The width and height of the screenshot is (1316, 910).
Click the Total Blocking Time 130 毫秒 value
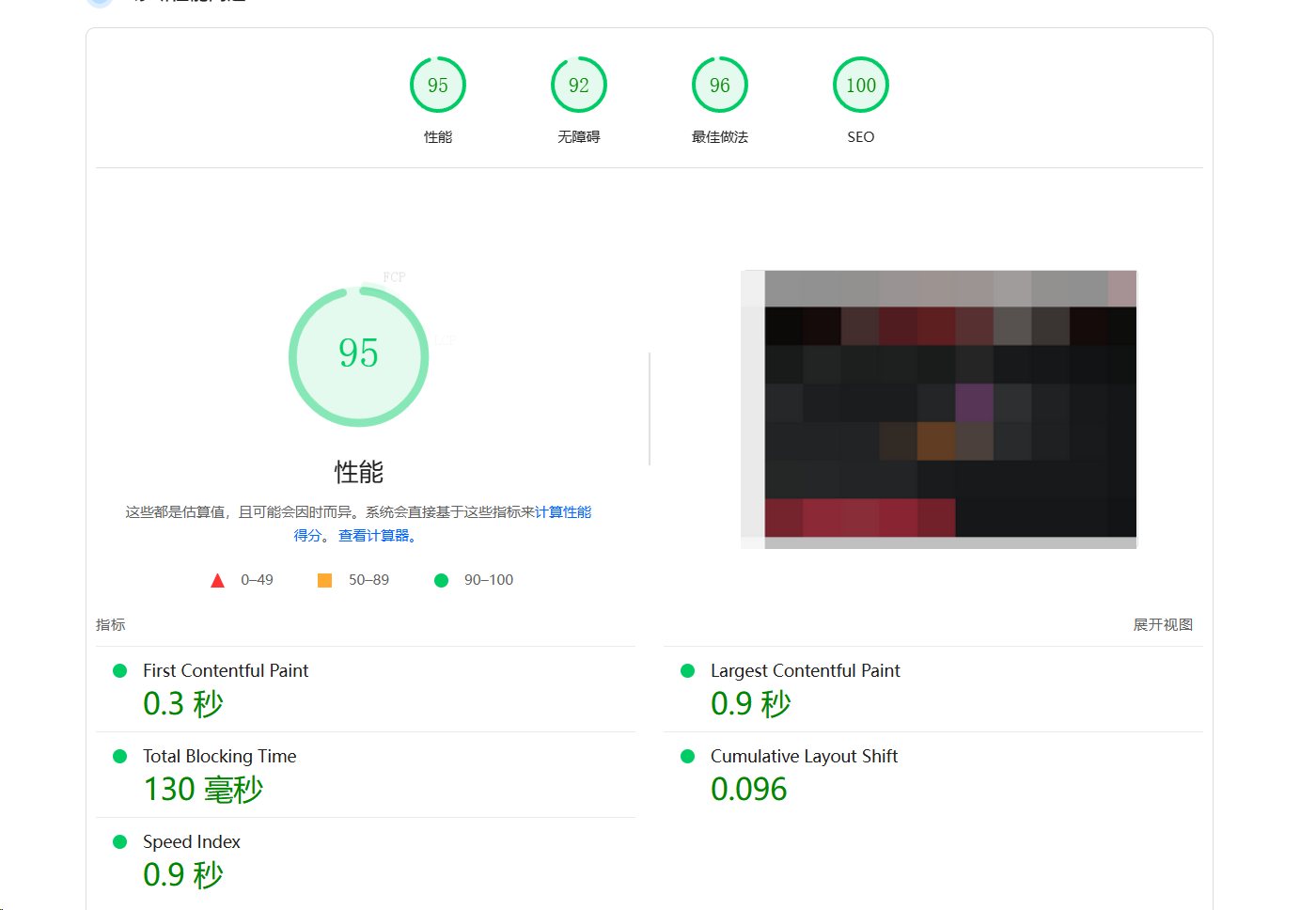pos(203,790)
